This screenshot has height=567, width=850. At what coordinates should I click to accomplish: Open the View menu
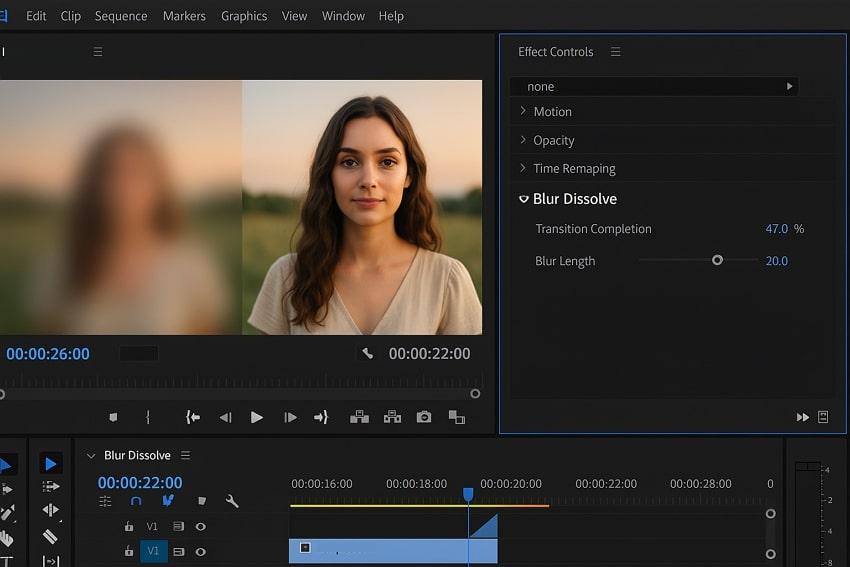click(x=294, y=16)
